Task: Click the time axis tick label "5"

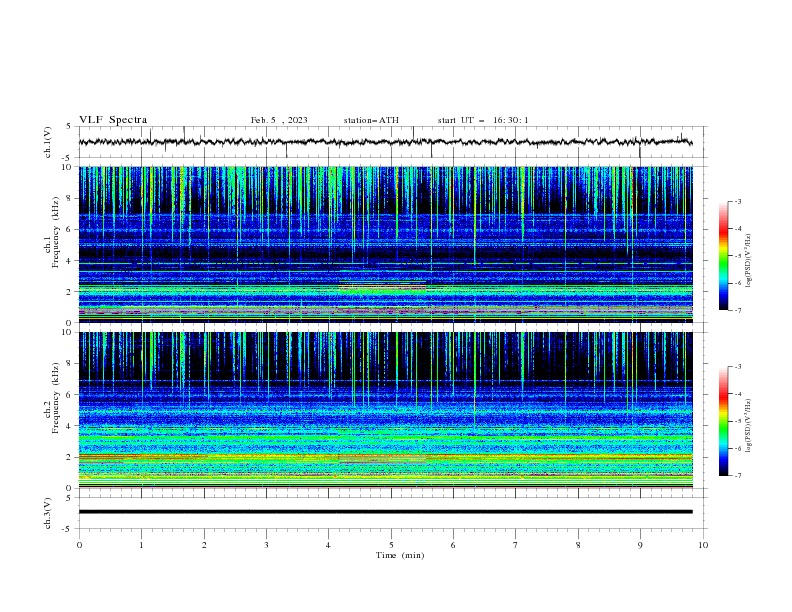Action: point(391,545)
